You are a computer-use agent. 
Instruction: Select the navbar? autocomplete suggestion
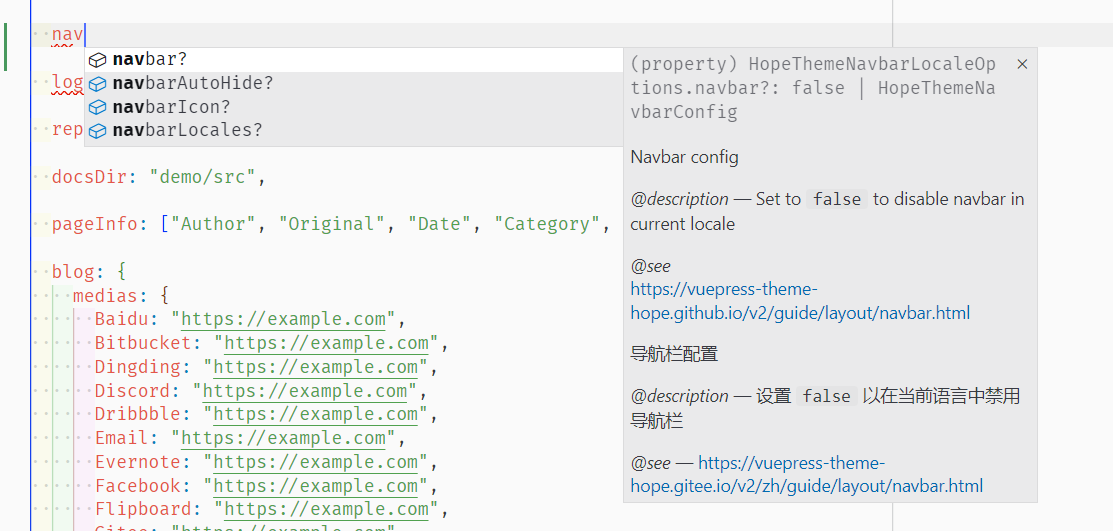click(353, 60)
